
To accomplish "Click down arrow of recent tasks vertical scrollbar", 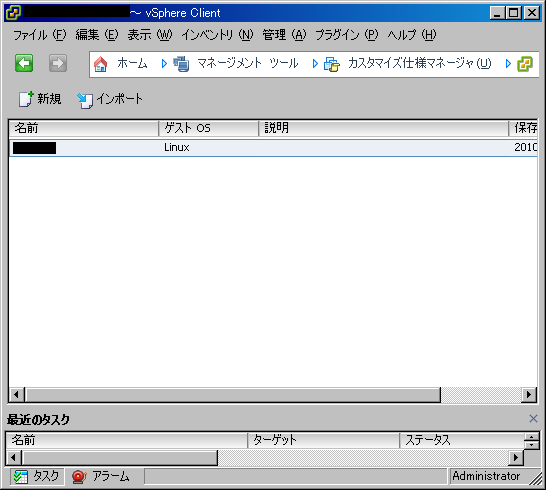I will point(532,445).
